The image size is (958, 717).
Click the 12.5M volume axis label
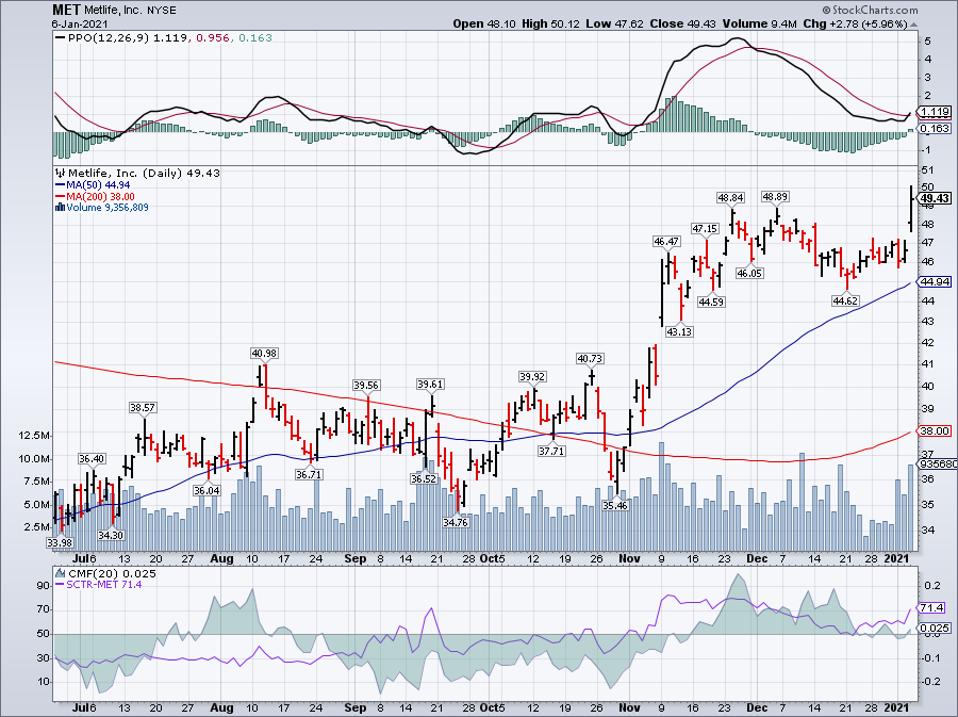(x=35, y=435)
